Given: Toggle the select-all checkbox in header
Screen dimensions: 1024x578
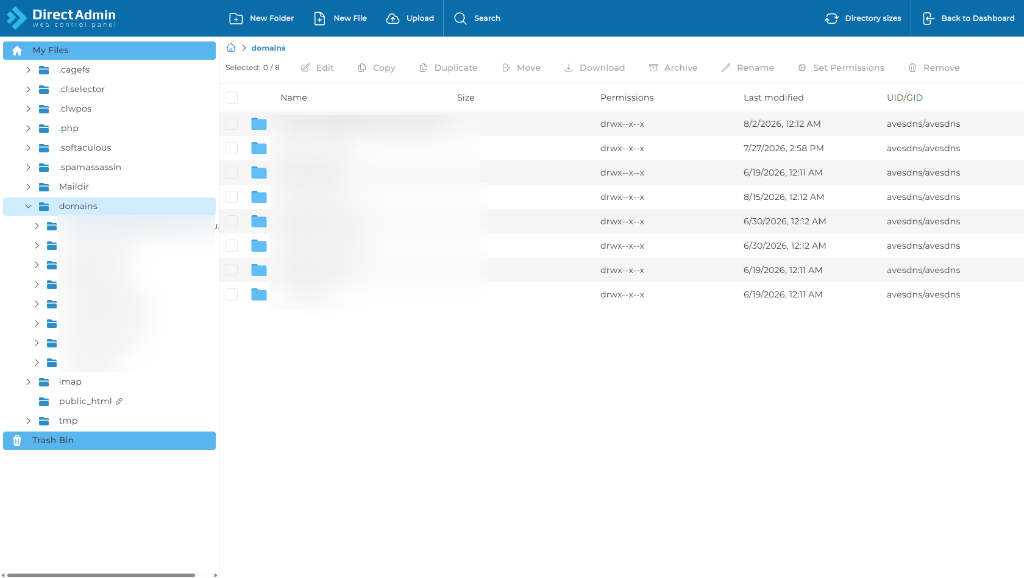Looking at the screenshot, I should coord(231,98).
